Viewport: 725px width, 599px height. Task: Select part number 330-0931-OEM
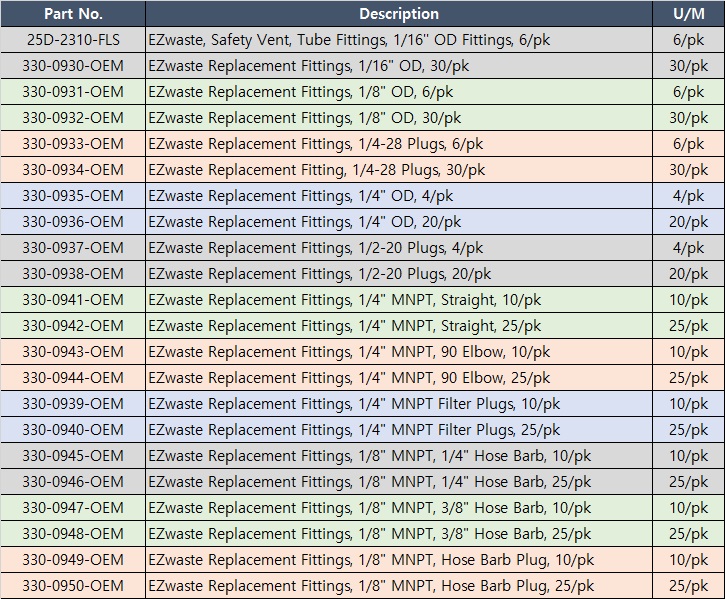(x=73, y=92)
